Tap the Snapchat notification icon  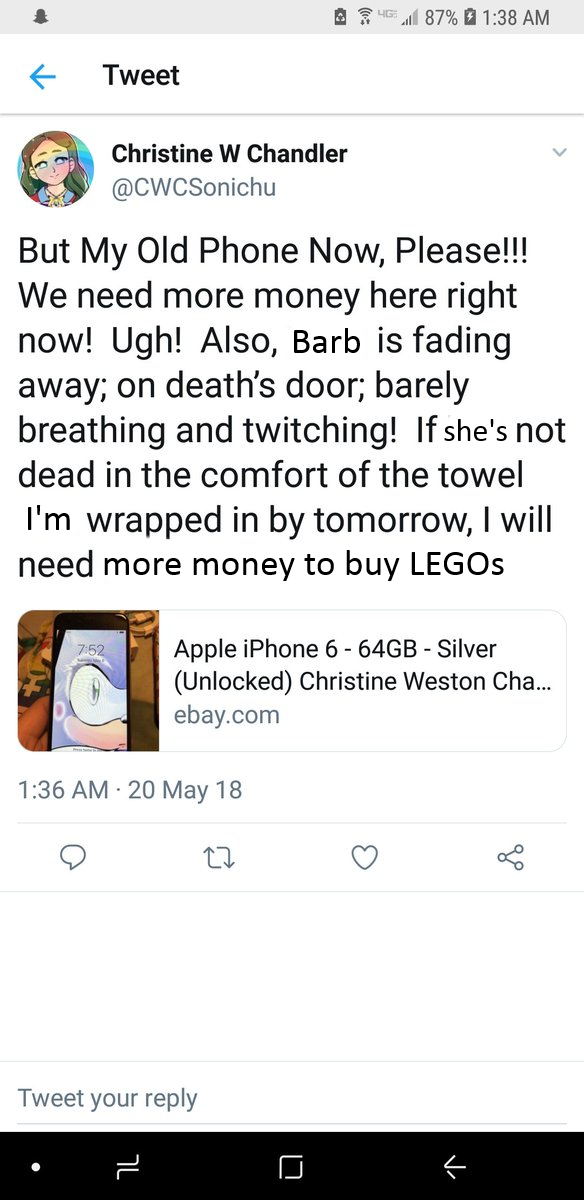coord(42,16)
